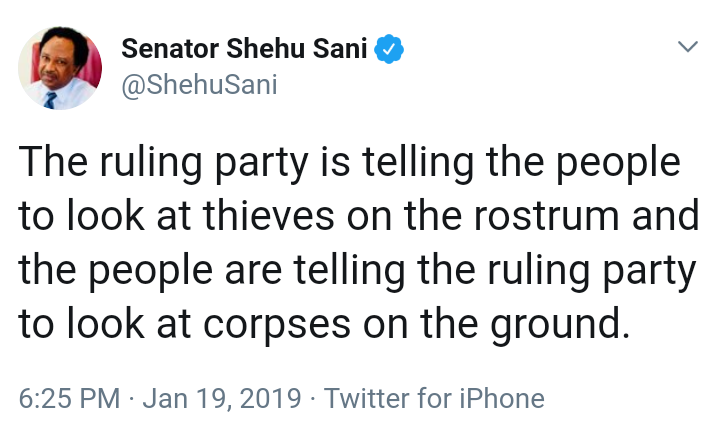Select the Jan 19, 2019 date
Image resolution: width=720 pixels, height=439 pixels.
[x=222, y=399]
